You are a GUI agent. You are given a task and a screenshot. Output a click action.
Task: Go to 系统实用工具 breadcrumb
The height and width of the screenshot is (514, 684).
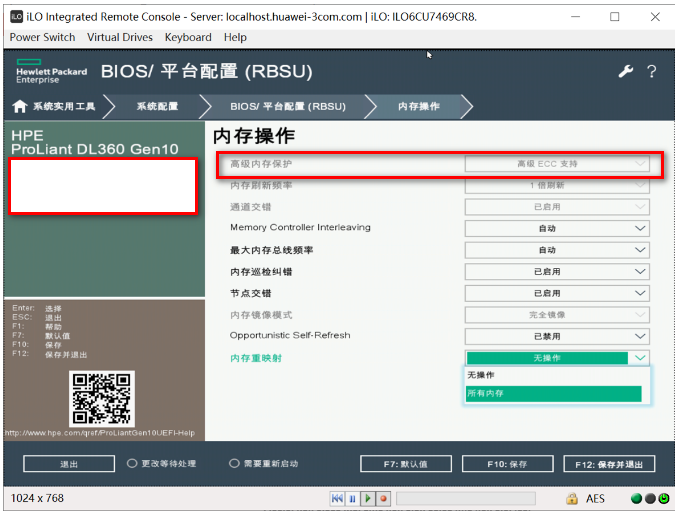coord(64,106)
